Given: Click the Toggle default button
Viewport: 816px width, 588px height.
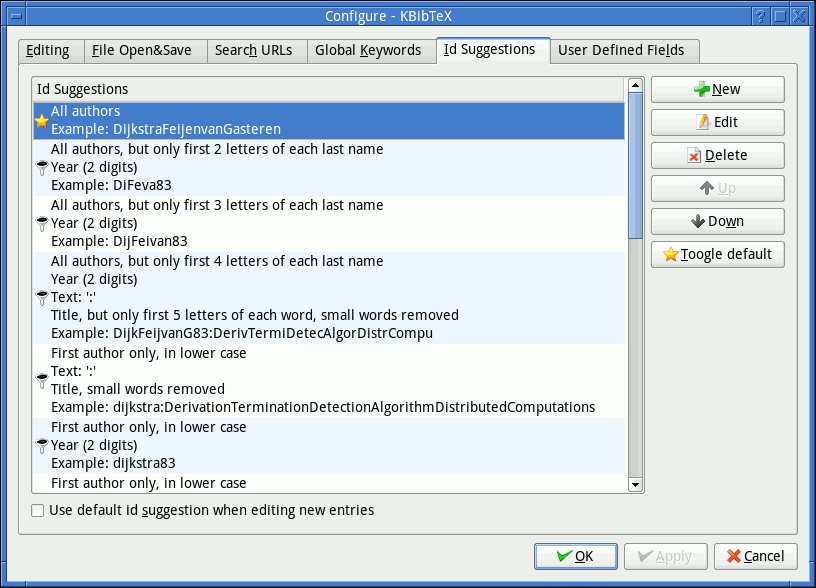Looking at the screenshot, I should pos(718,254).
